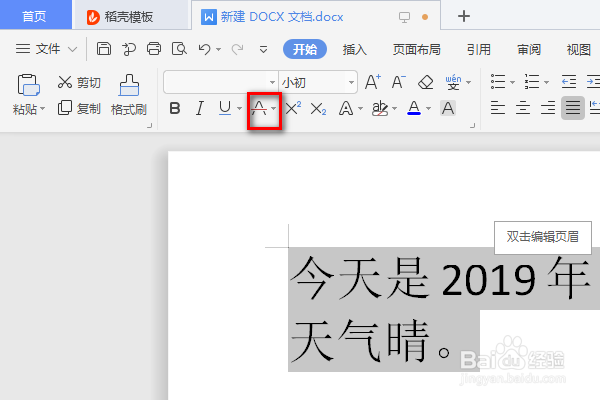
Task: Align text left
Action: (x=498, y=108)
